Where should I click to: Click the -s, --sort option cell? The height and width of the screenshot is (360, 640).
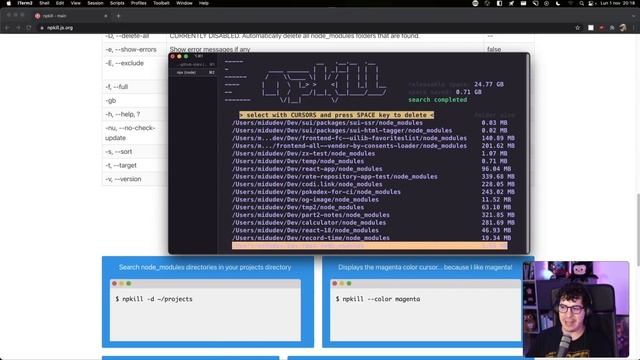pos(134,151)
